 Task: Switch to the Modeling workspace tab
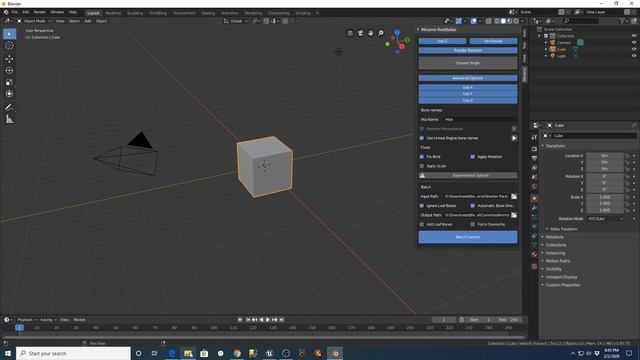click(113, 13)
